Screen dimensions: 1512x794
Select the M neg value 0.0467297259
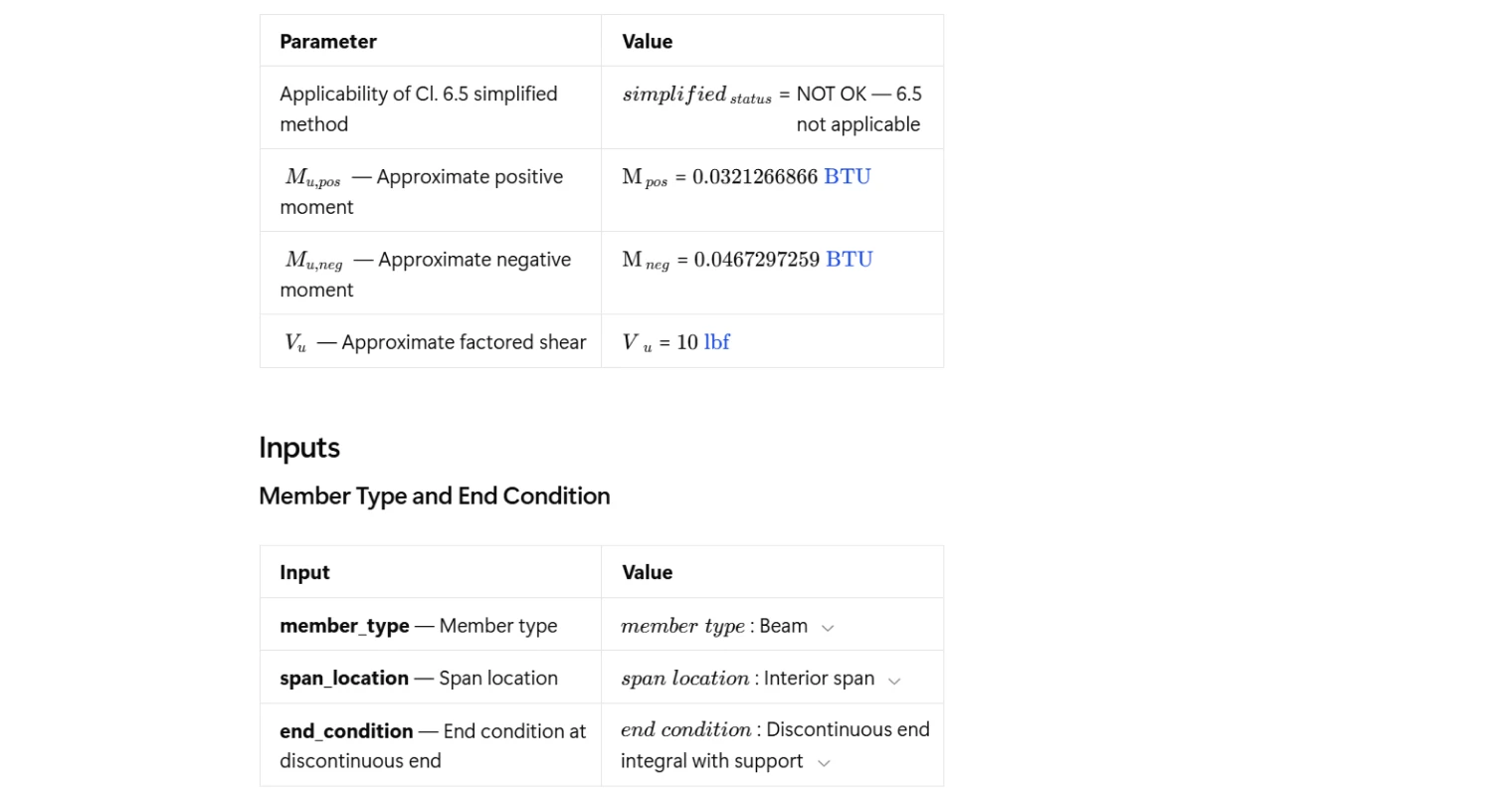pyautogui.click(x=756, y=260)
